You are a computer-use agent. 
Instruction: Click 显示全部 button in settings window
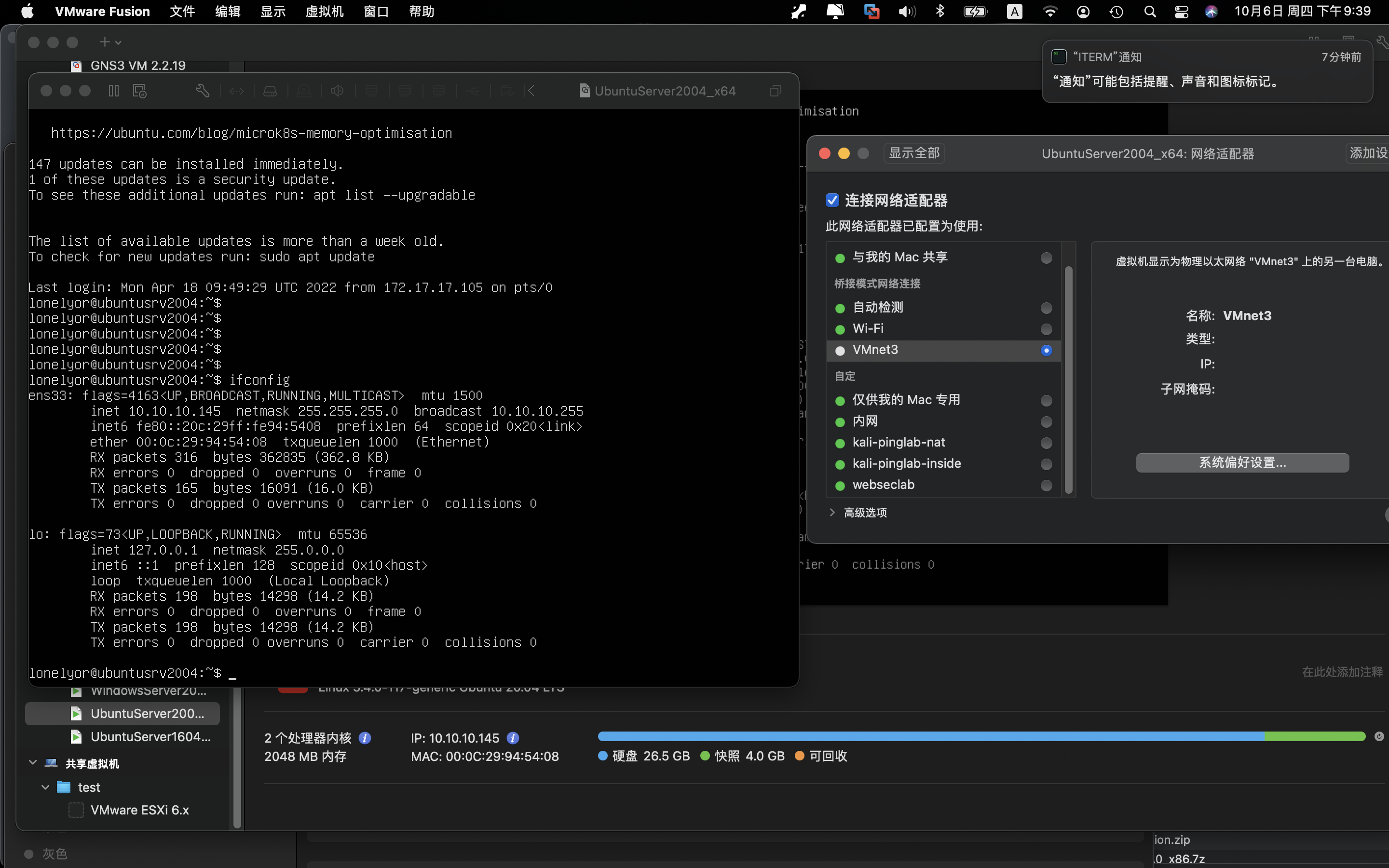pyautogui.click(x=914, y=153)
